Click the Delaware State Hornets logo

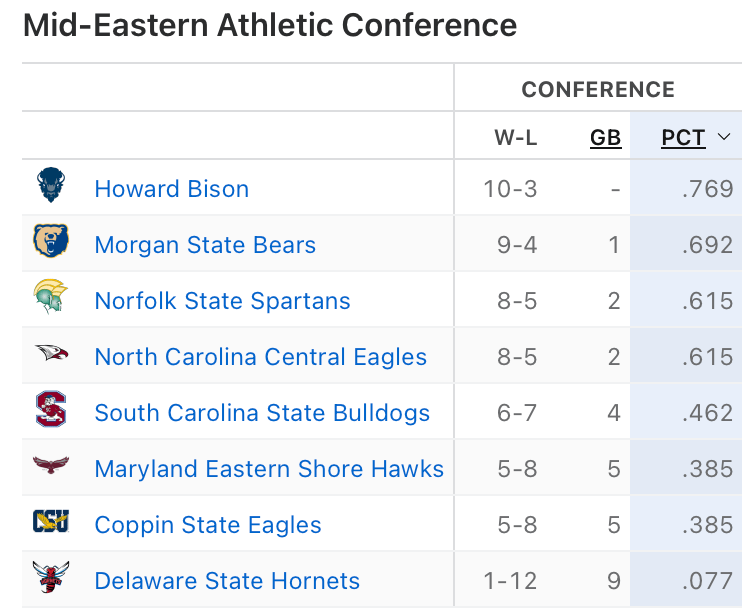(x=50, y=579)
